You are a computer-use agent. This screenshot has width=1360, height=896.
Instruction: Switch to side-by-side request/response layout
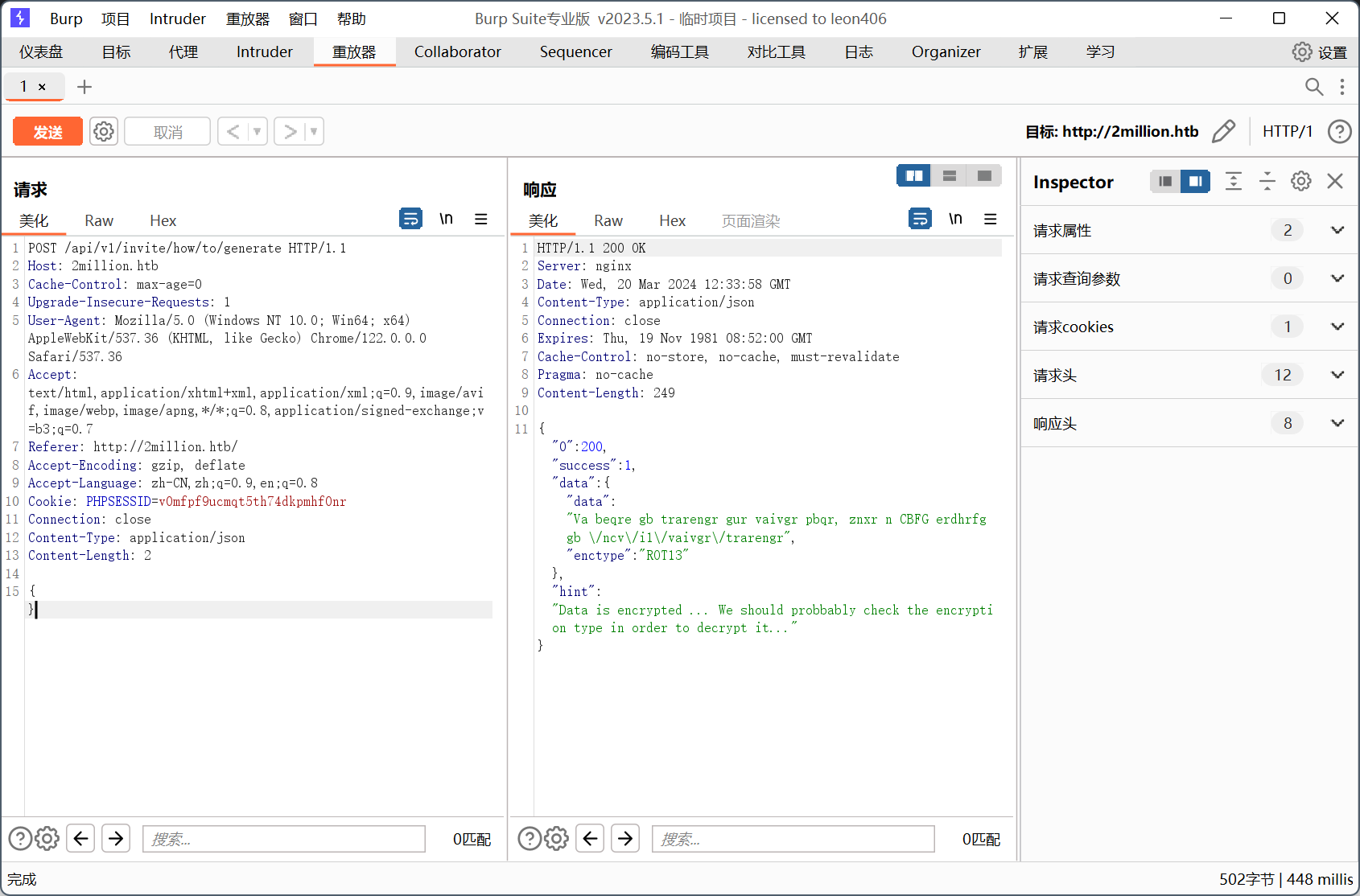coord(914,175)
